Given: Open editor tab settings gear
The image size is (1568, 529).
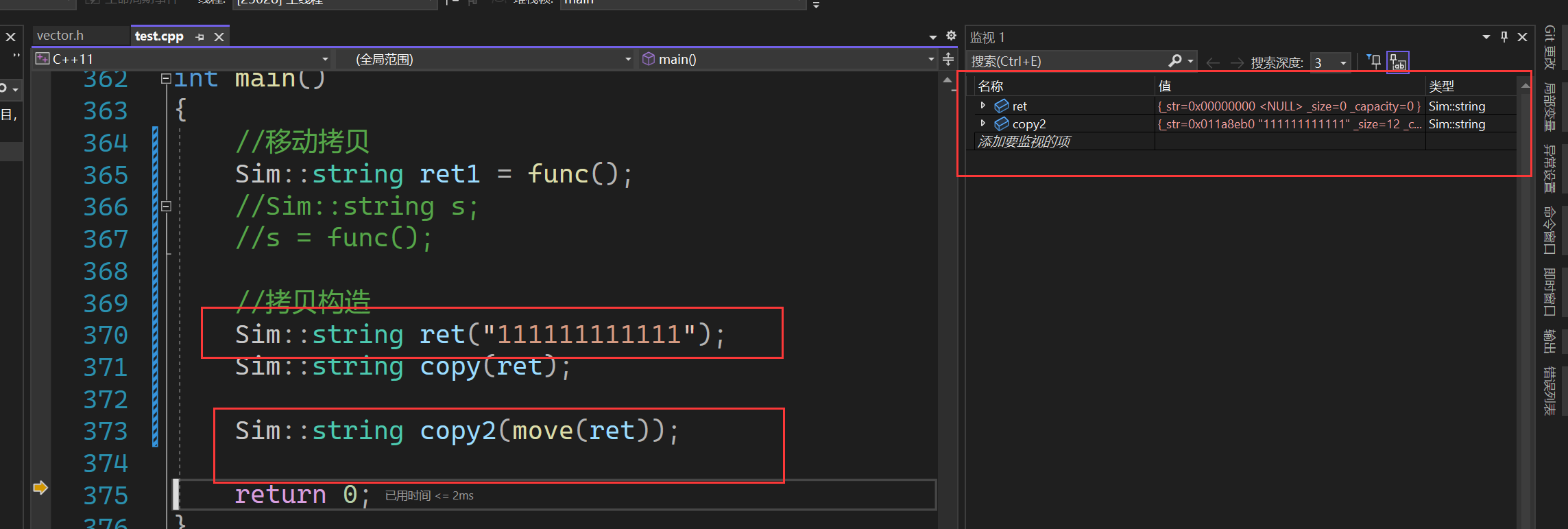Looking at the screenshot, I should coord(951,36).
